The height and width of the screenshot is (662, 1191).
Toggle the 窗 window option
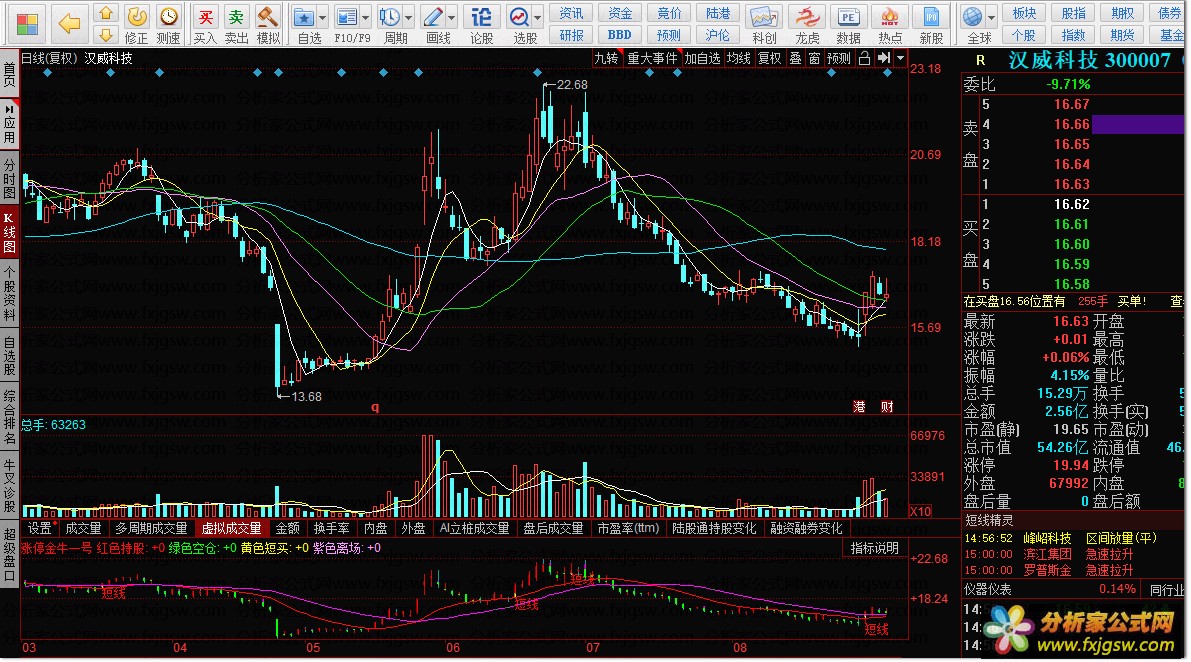814,58
